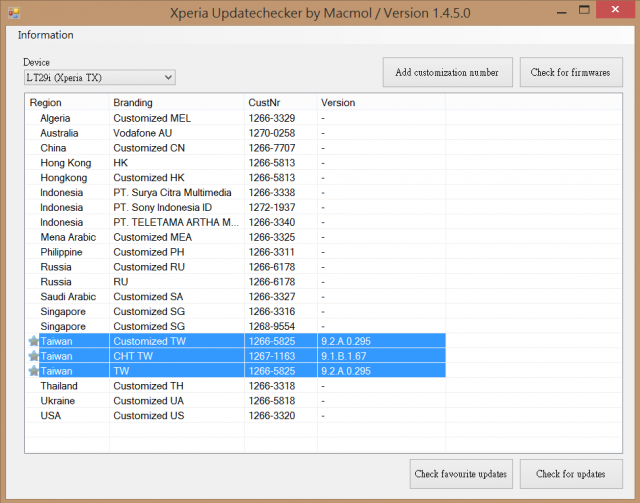
Task: Close the Xperia Updatechecker window
Action: [615, 9]
